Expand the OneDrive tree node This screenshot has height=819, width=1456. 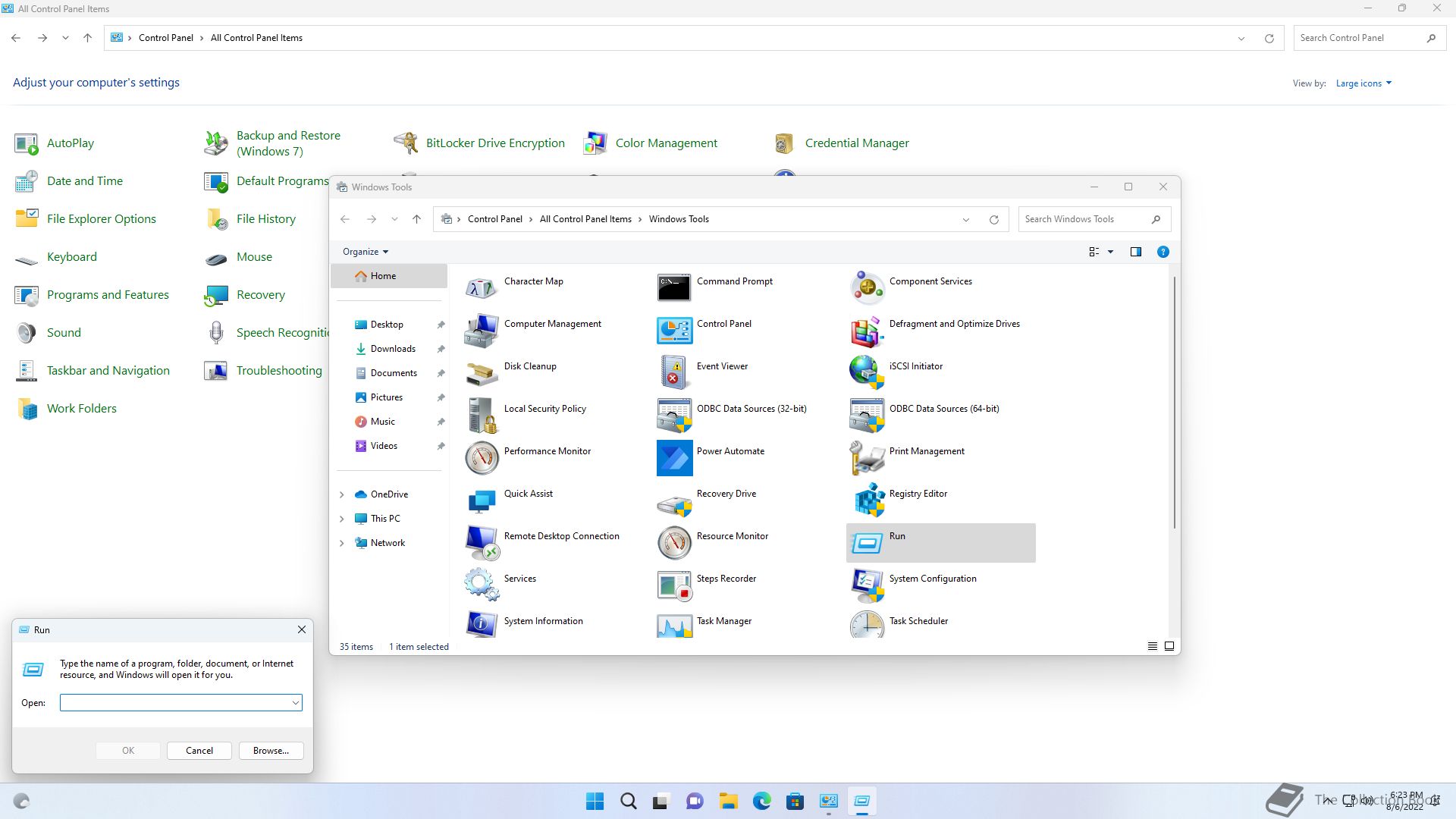coord(341,494)
